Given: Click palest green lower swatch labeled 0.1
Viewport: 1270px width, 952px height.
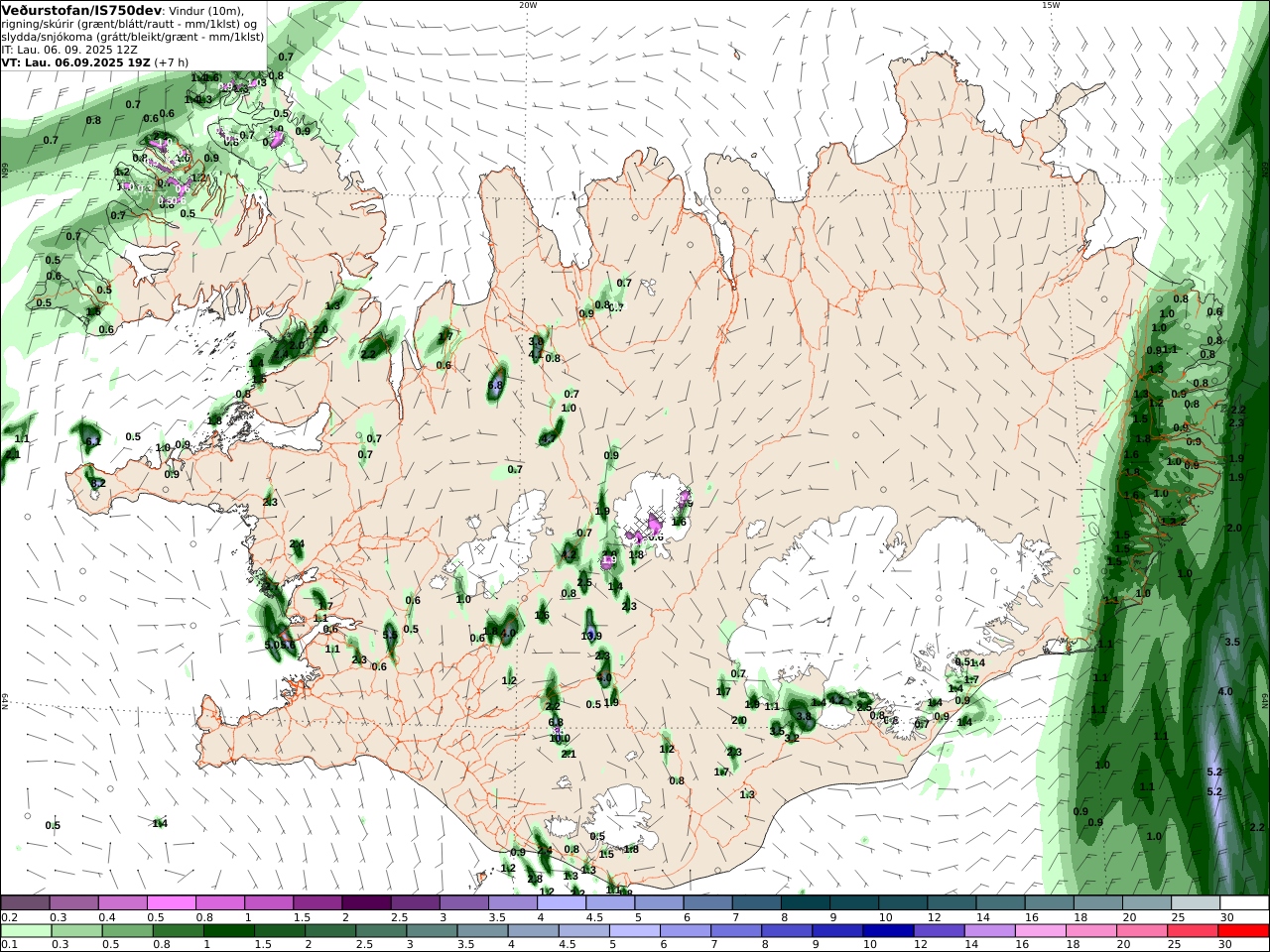Looking at the screenshot, I should (25, 931).
